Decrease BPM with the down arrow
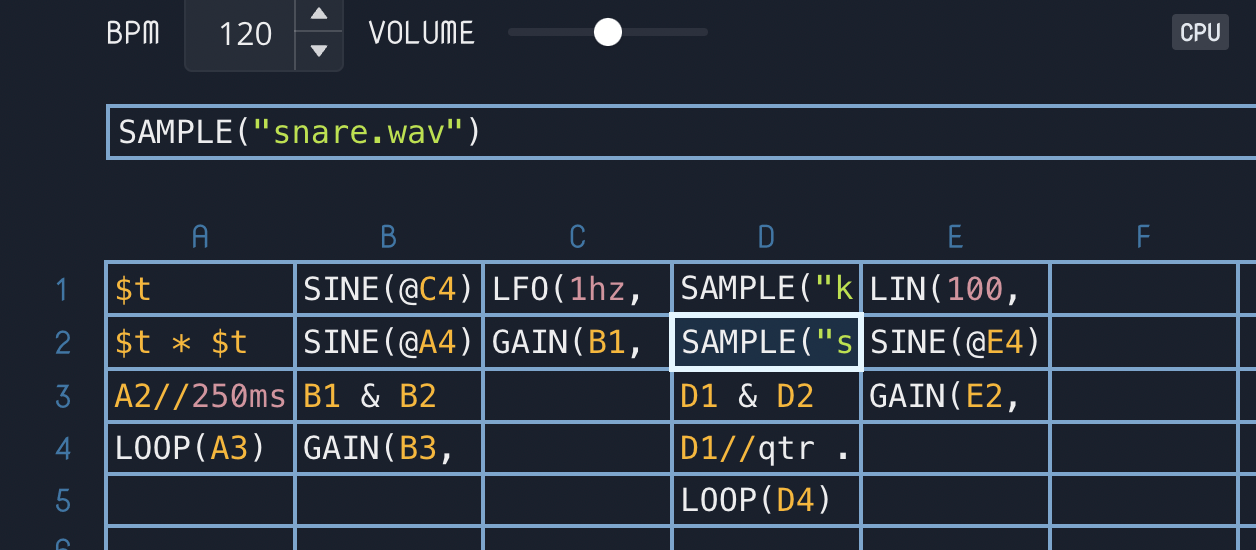Viewport: 1256px width, 550px height. tap(319, 50)
